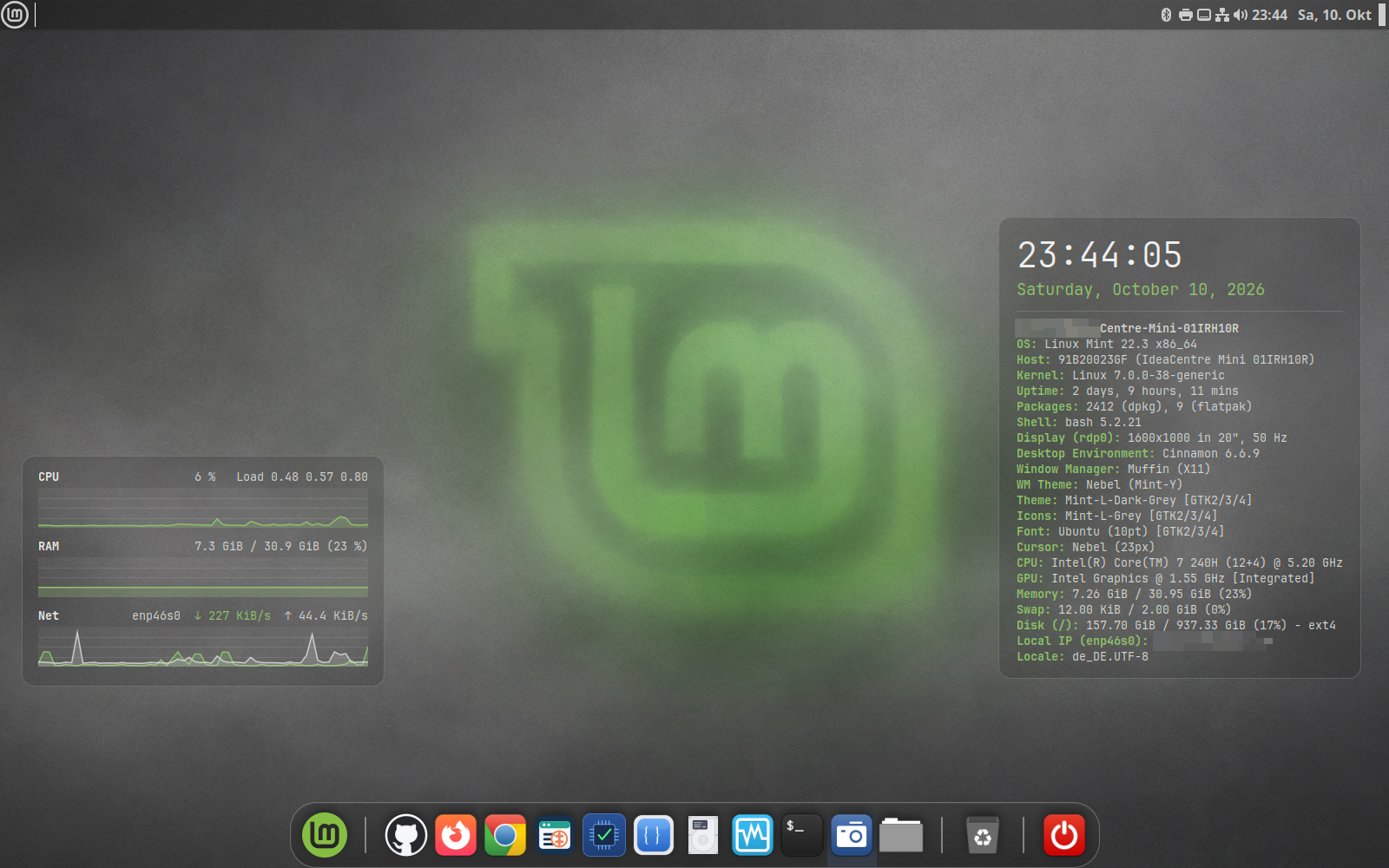Launch Google Chrome from the dock

tap(505, 836)
